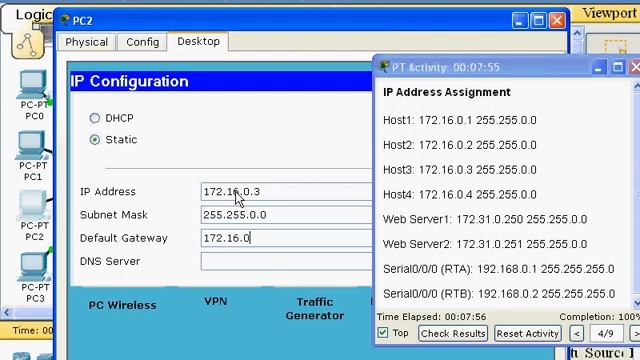This screenshot has height=360, width=640.
Task: Click the IP Address Assignment heading
Action: pyautogui.click(x=447, y=92)
